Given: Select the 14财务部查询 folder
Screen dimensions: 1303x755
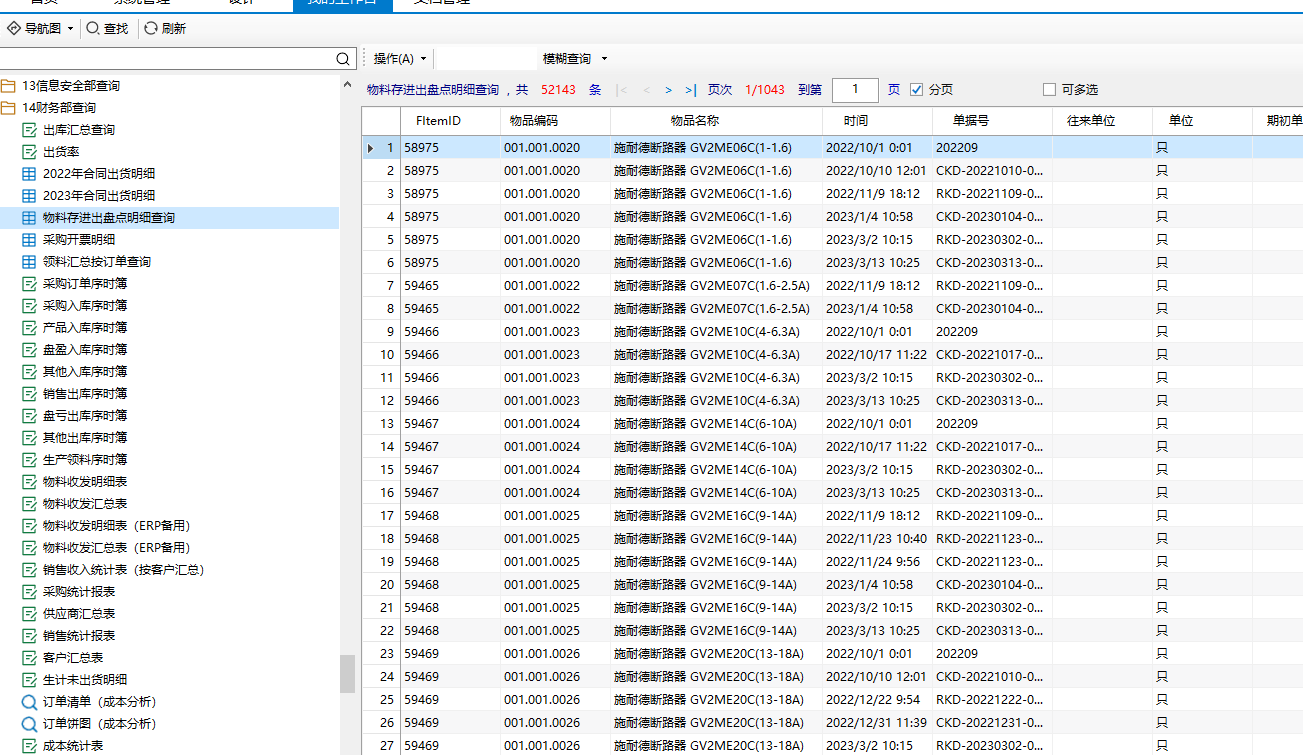Looking at the screenshot, I should point(58,108).
